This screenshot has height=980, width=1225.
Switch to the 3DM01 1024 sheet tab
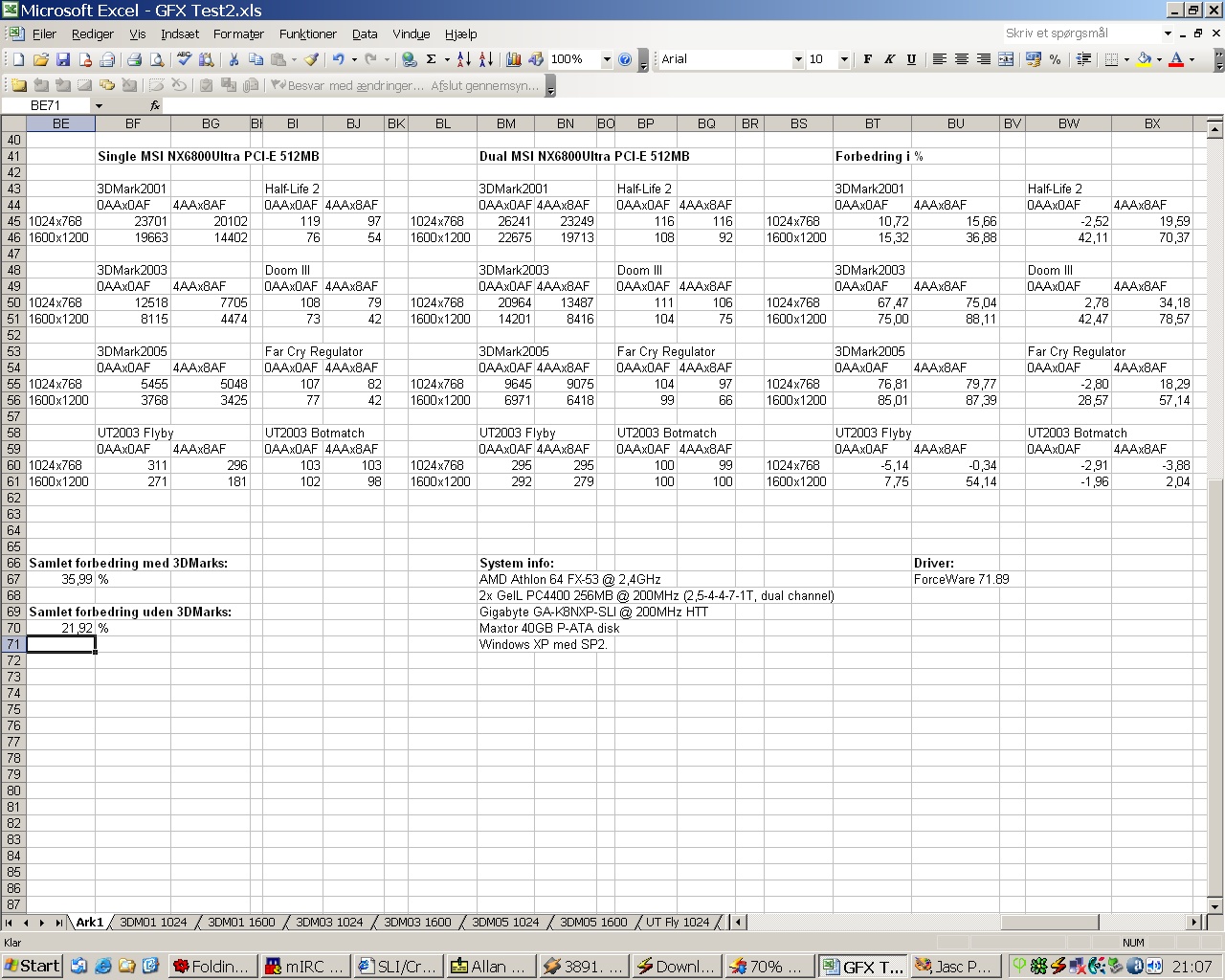coord(153,923)
